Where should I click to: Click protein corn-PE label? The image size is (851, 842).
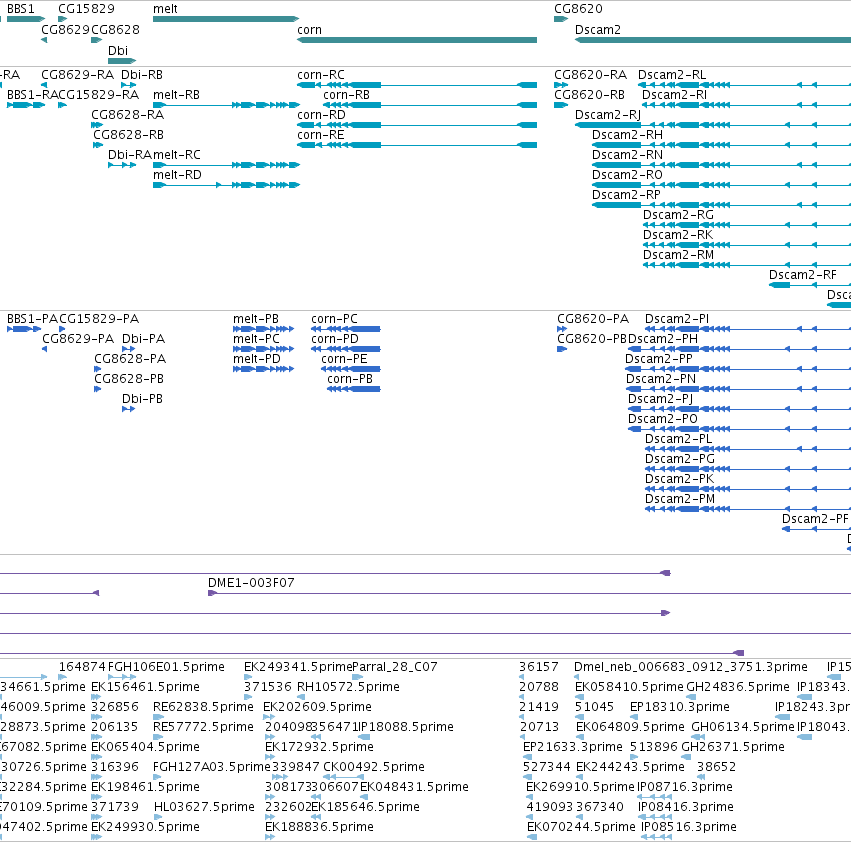pyautogui.click(x=344, y=359)
